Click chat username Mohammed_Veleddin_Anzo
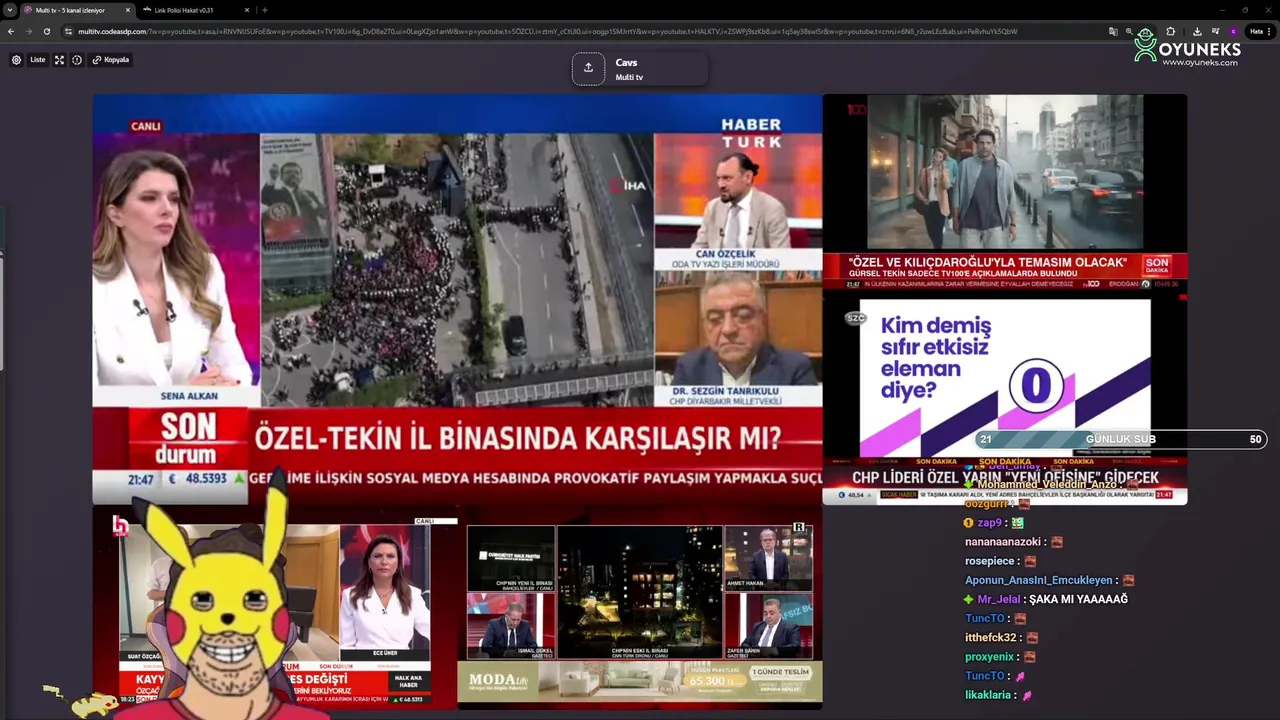The height and width of the screenshot is (720, 1280). [1047, 485]
